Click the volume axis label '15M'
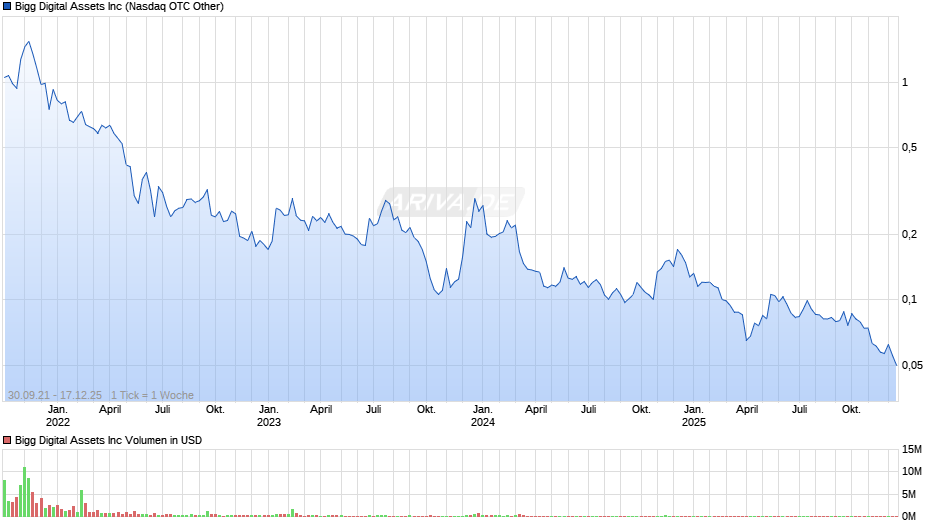Viewport: 940px width, 526px height. tap(912, 449)
